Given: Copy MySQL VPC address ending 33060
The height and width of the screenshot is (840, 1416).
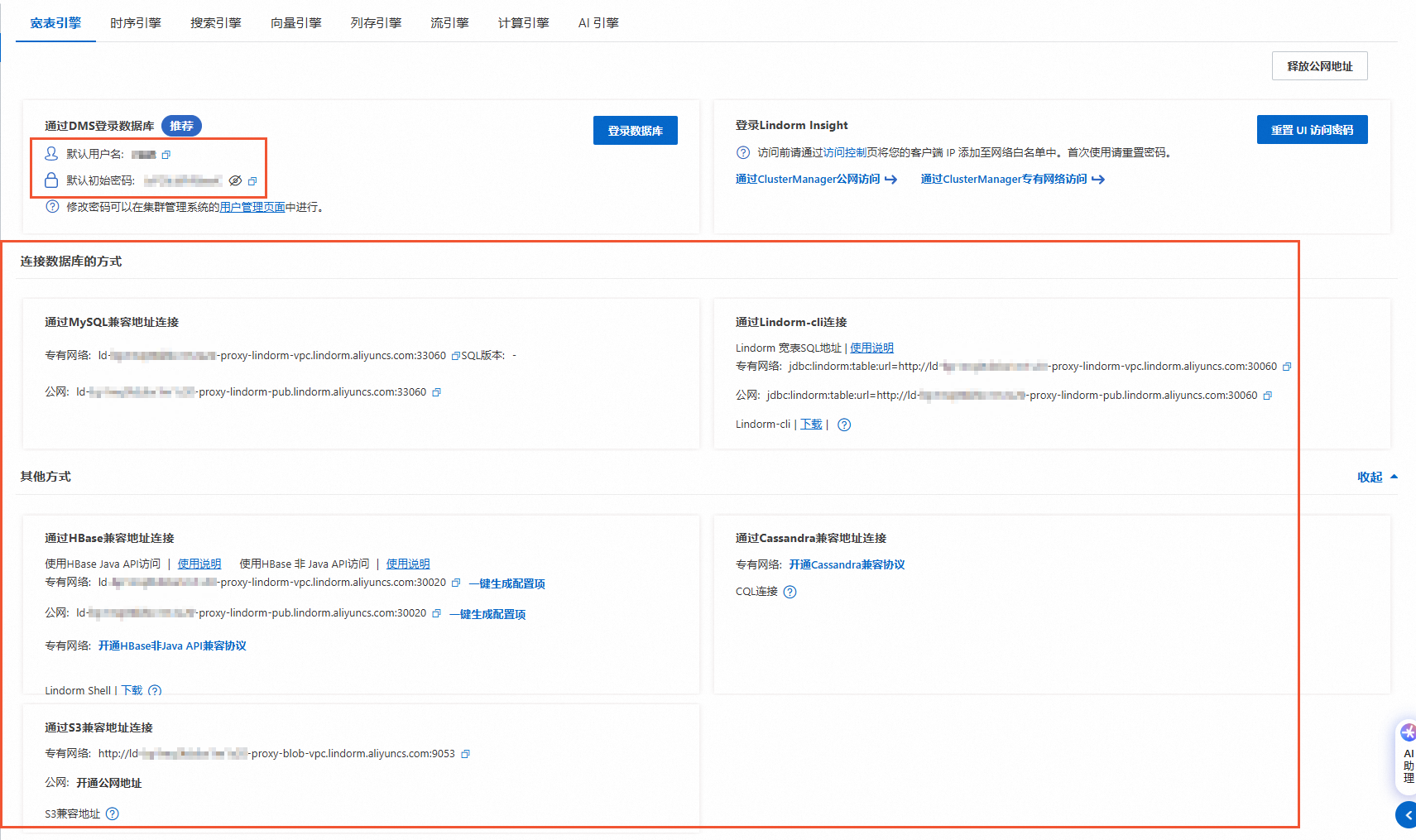Looking at the screenshot, I should [x=455, y=356].
